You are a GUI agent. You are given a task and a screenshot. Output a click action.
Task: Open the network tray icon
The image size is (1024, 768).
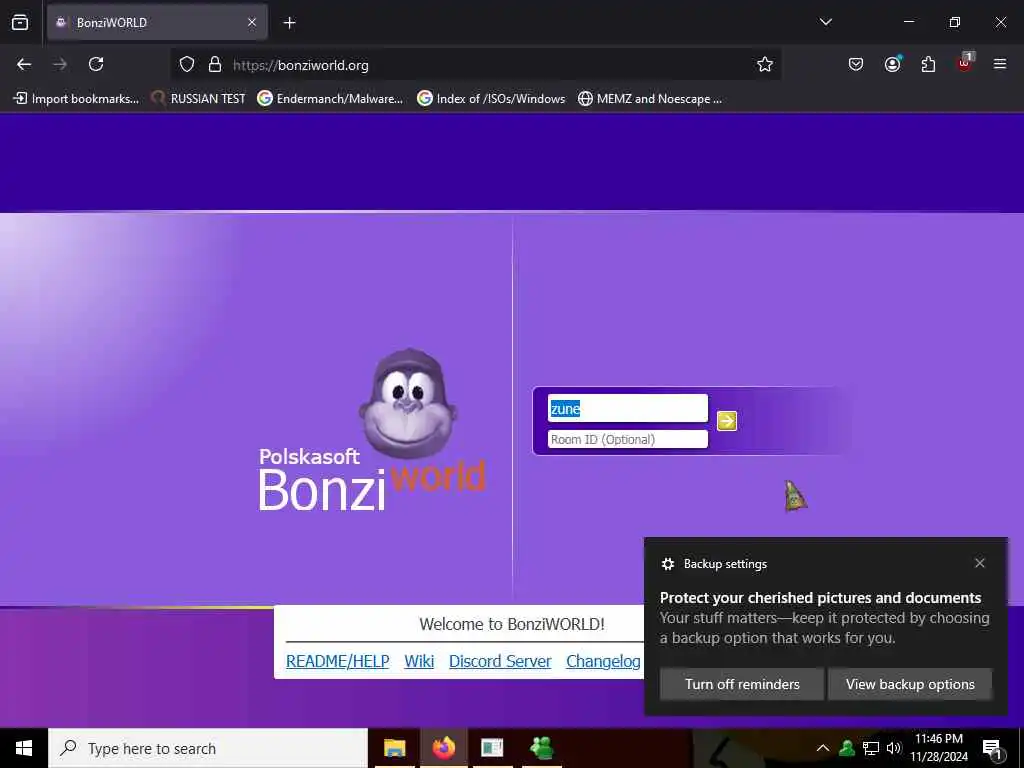(871, 748)
